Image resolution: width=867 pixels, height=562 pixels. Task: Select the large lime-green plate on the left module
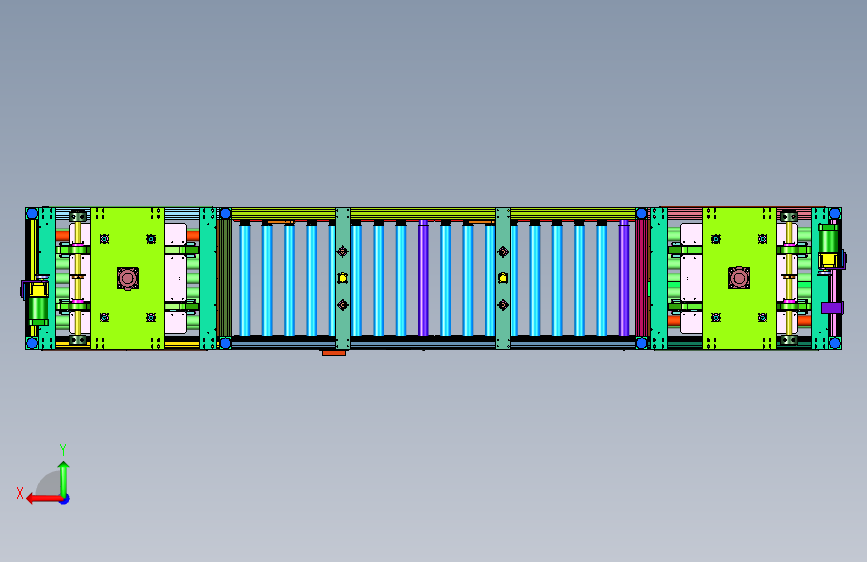[x=128, y=278]
